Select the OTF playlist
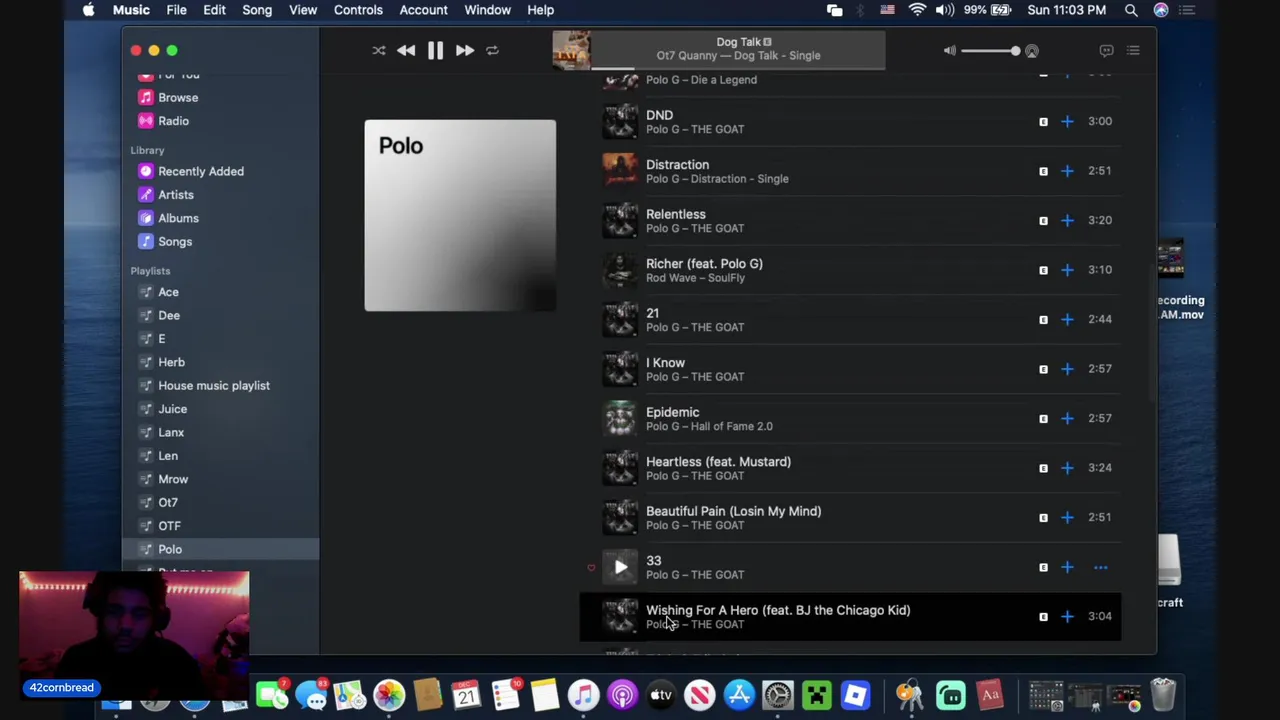The width and height of the screenshot is (1280, 720). (169, 526)
